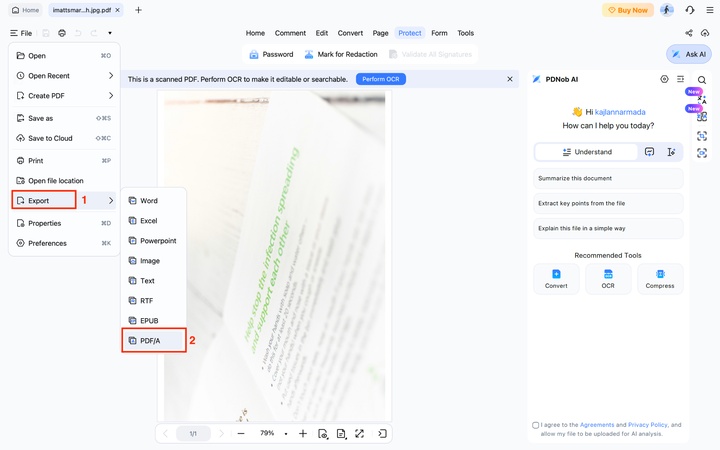Export to Text format
Image resolution: width=720 pixels, height=450 pixels.
[154, 281]
